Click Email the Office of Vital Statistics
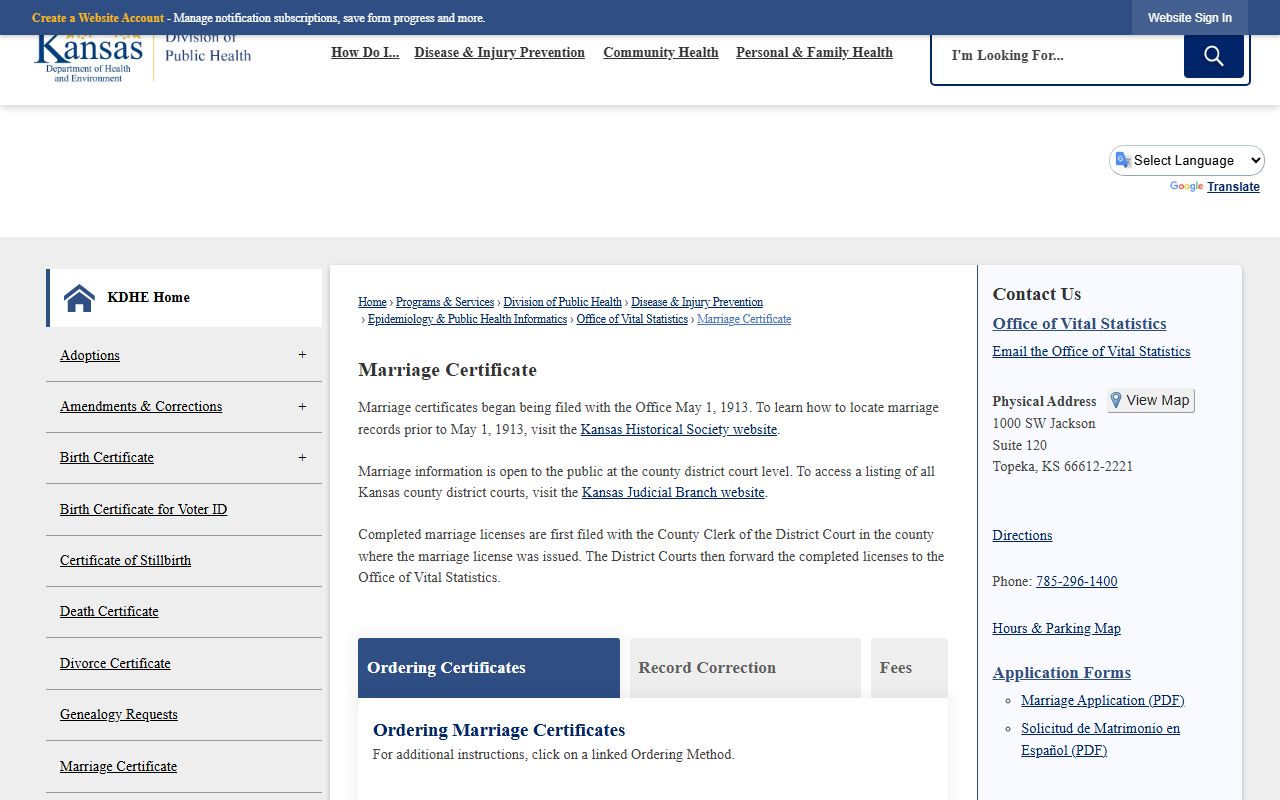This screenshot has height=800, width=1280. click(1091, 351)
